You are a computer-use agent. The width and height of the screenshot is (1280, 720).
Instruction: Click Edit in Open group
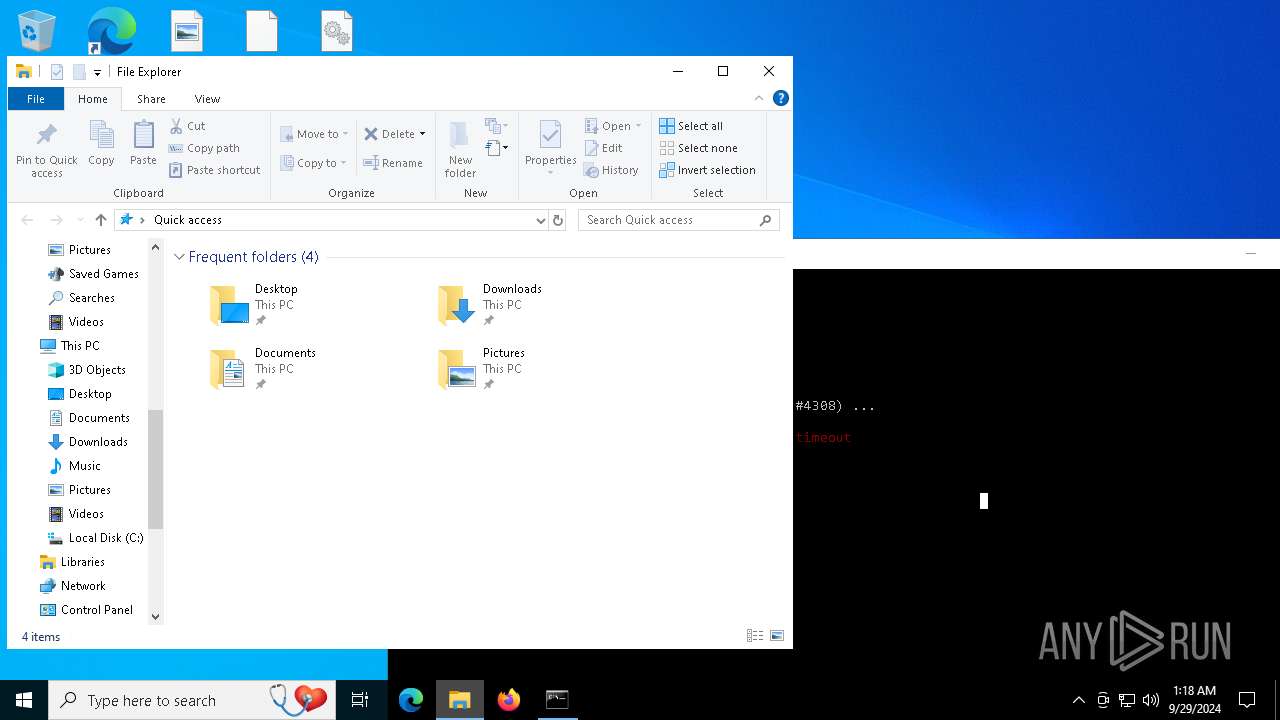pos(603,148)
